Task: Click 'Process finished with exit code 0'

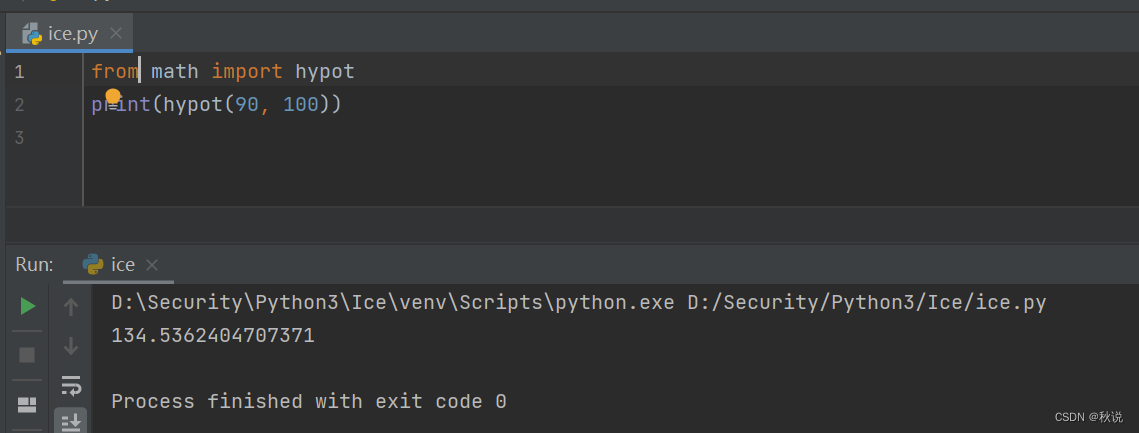Action: tap(309, 401)
